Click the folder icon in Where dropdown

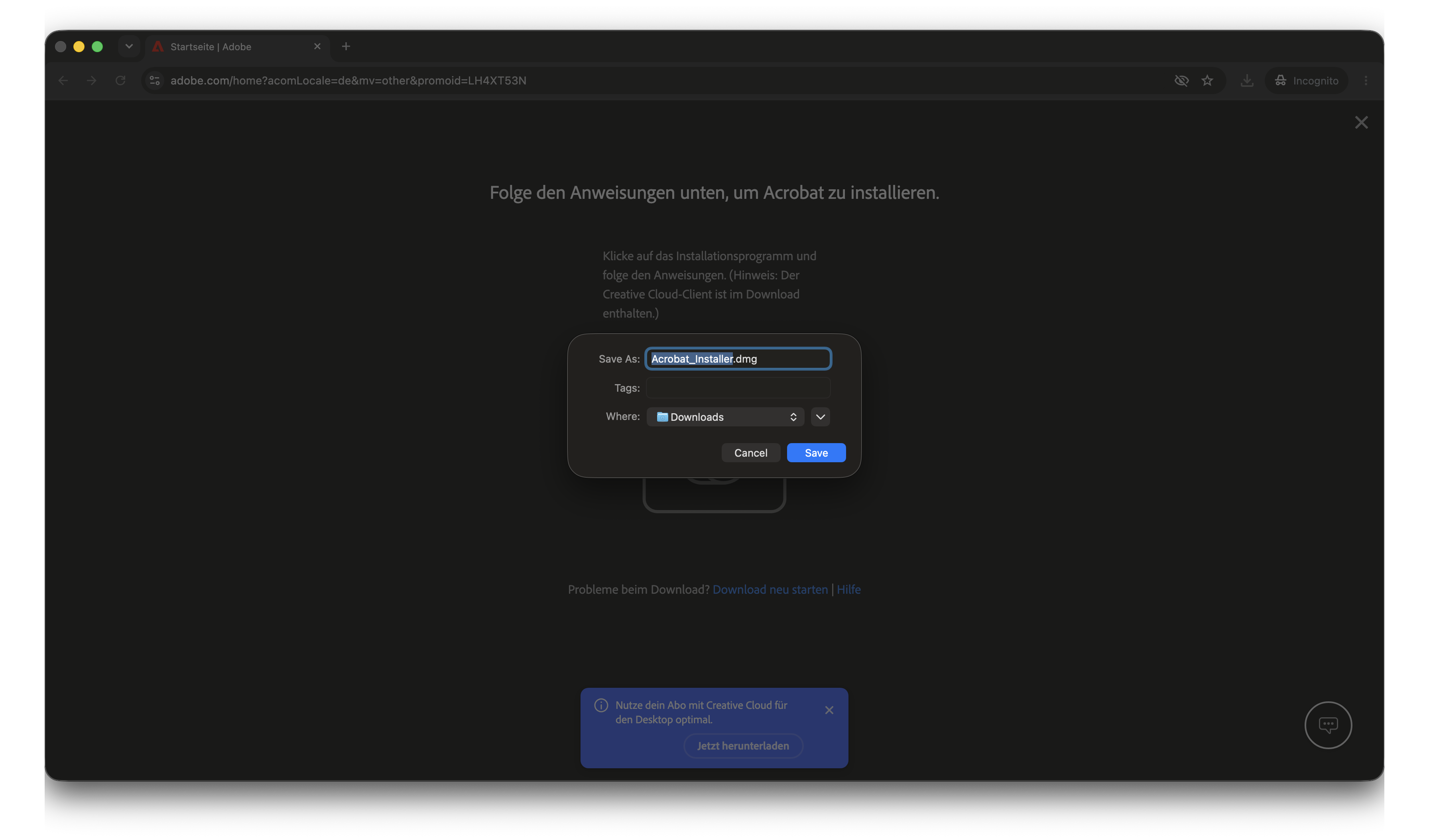click(x=662, y=417)
